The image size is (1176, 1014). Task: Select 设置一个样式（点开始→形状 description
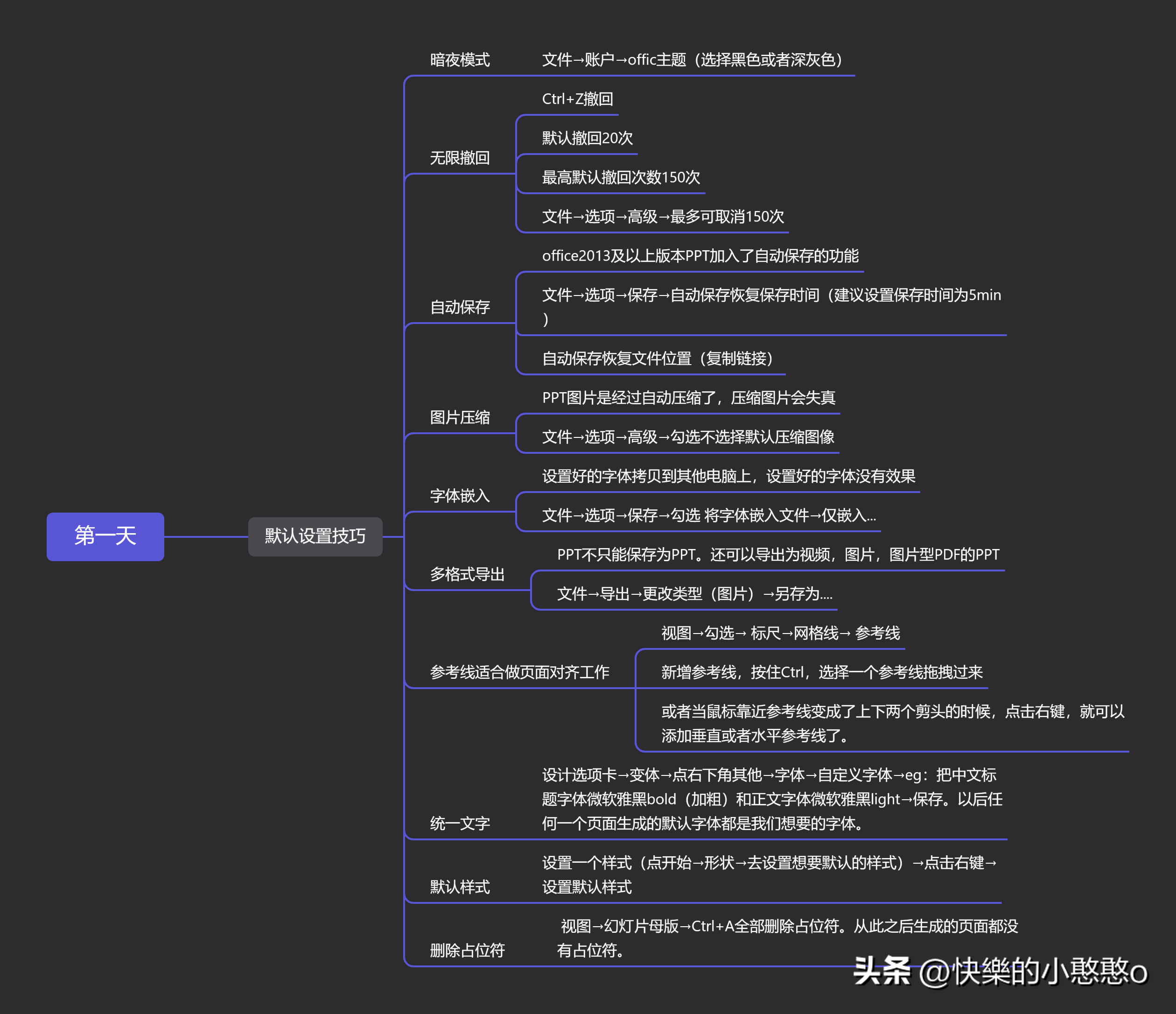pos(770,875)
